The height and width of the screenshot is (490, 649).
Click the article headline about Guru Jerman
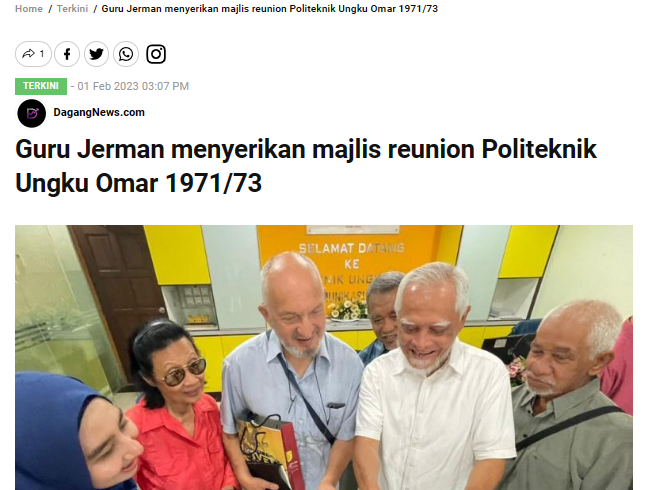[x=305, y=166]
